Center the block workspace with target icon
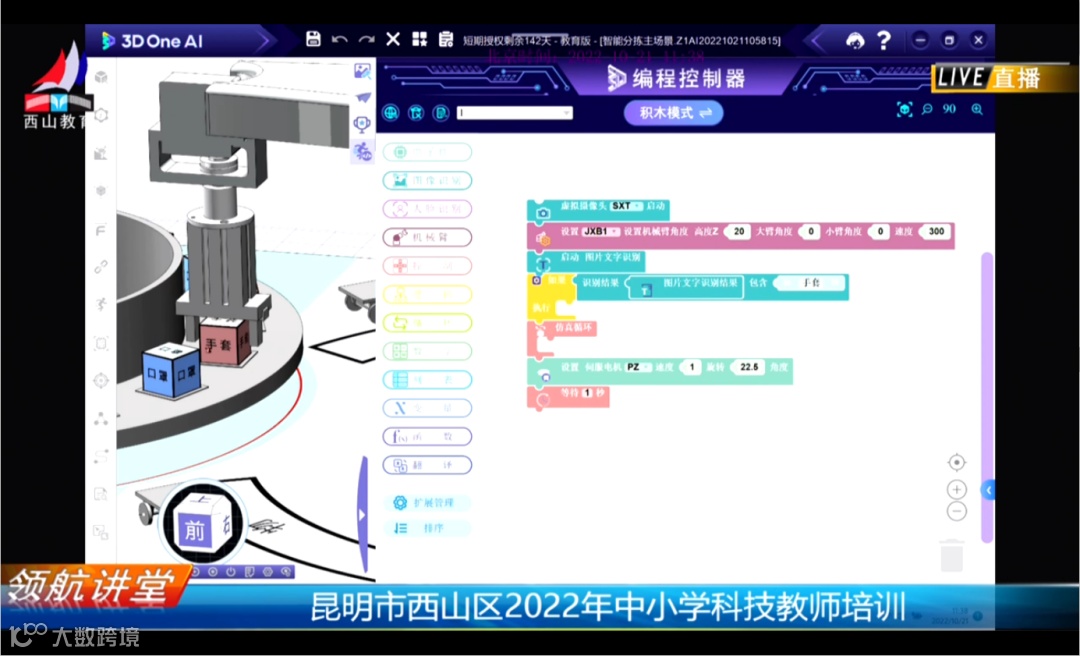This screenshot has width=1080, height=656. 957,462
